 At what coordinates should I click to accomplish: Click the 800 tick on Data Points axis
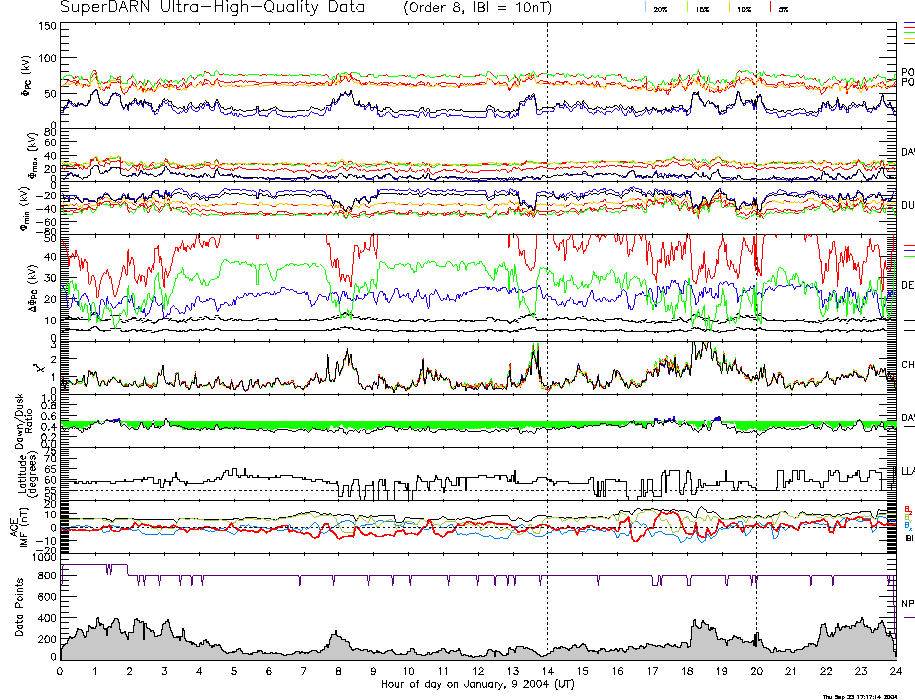47,576
